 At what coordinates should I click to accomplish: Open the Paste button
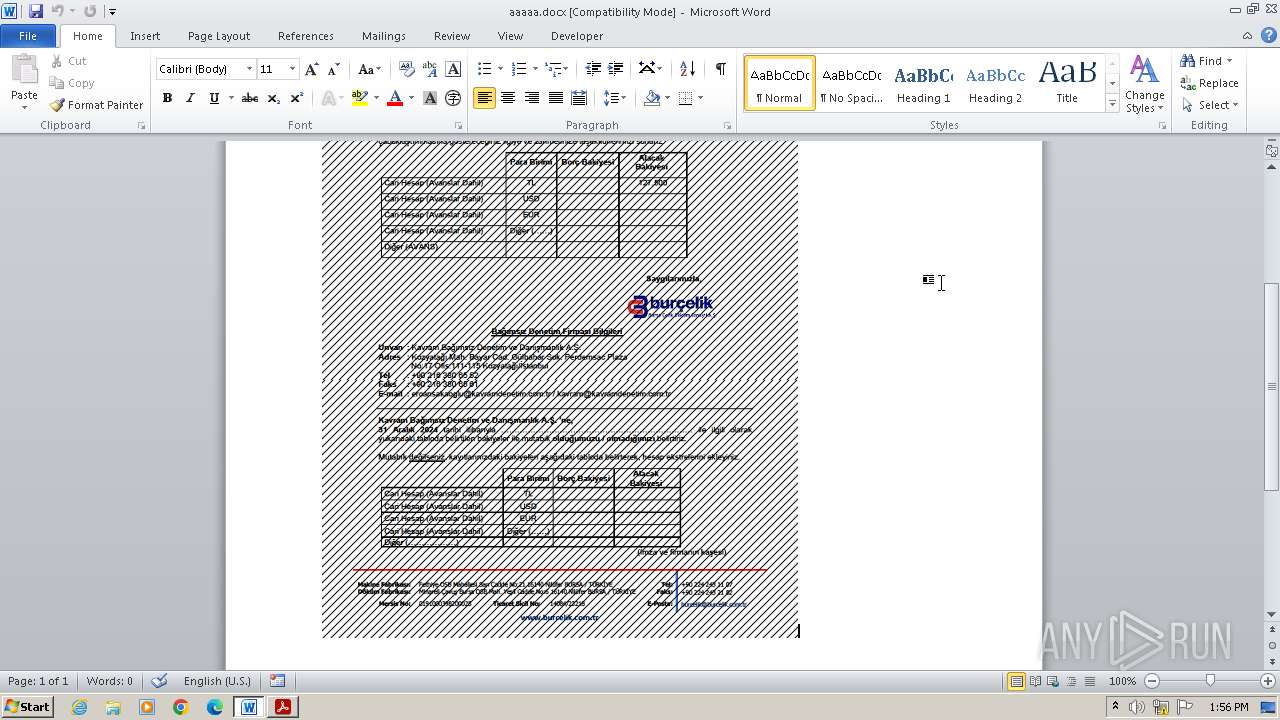pos(24,80)
